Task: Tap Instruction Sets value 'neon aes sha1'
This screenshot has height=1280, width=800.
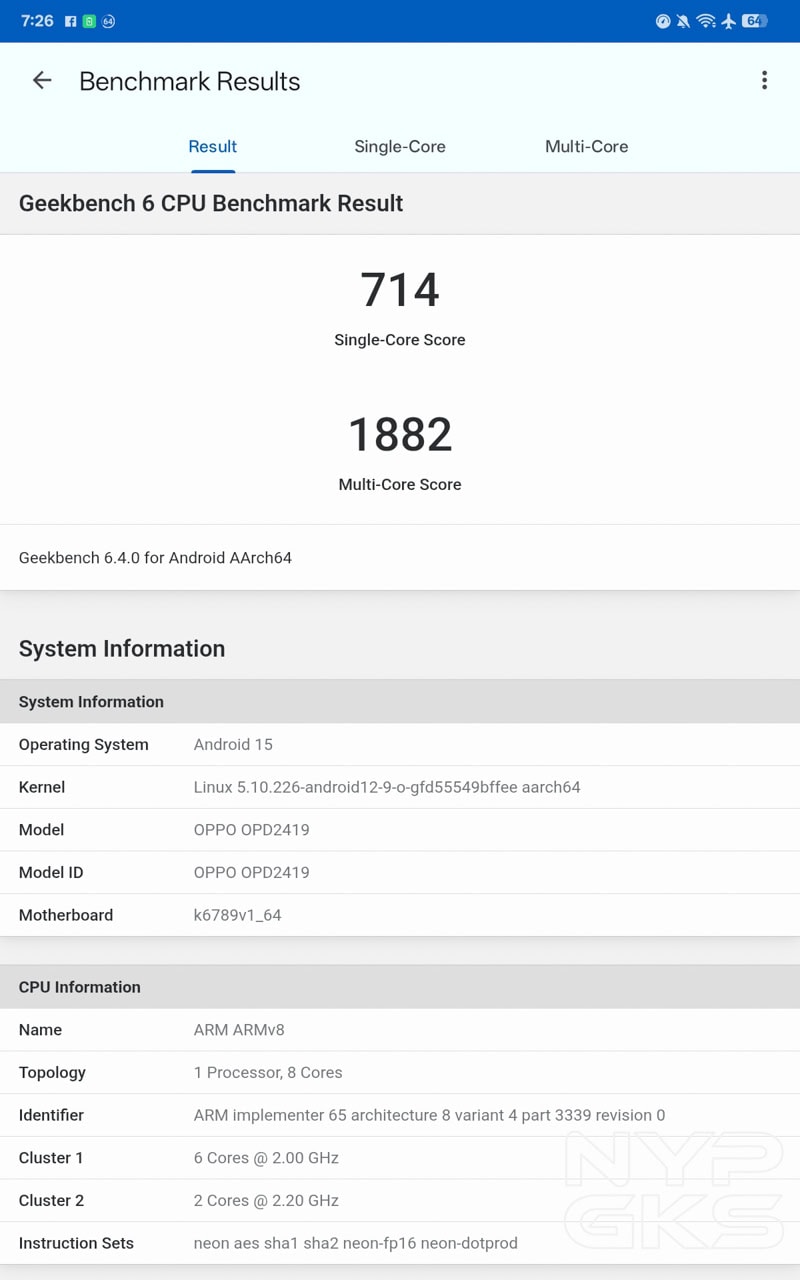Action: pyautogui.click(x=356, y=1244)
